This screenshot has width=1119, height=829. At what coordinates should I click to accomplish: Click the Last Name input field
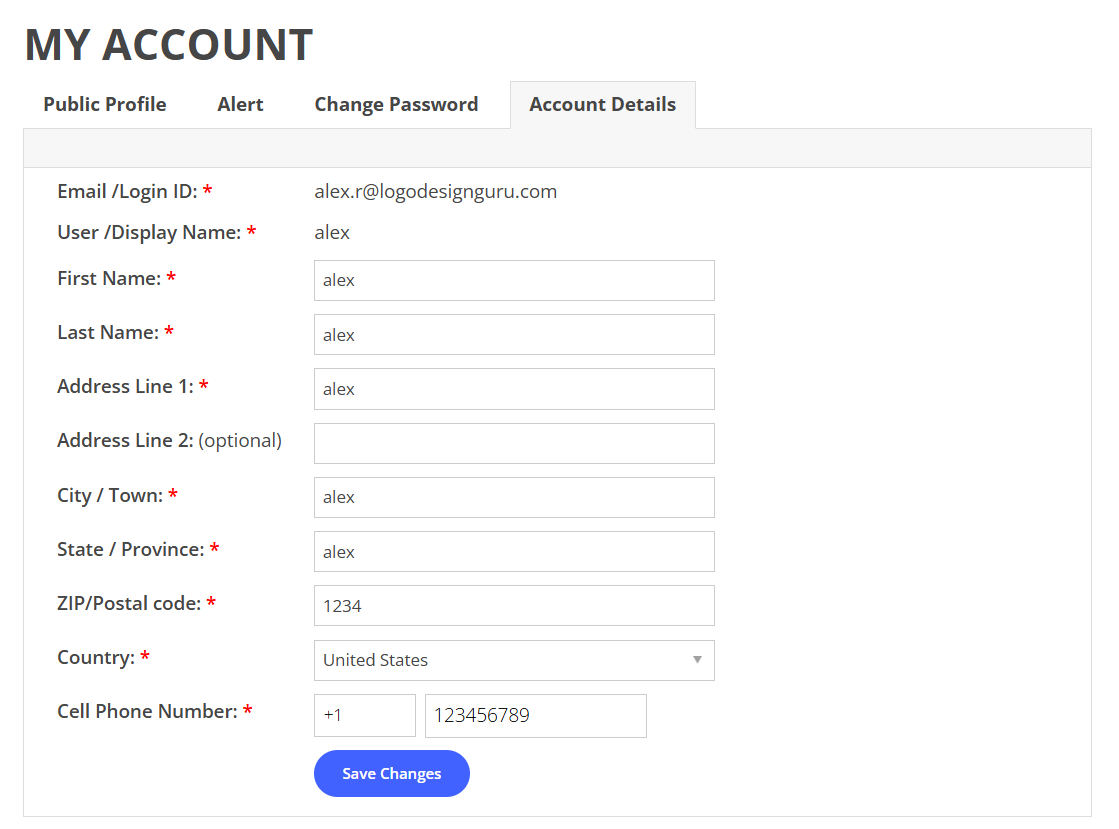pyautogui.click(x=514, y=335)
